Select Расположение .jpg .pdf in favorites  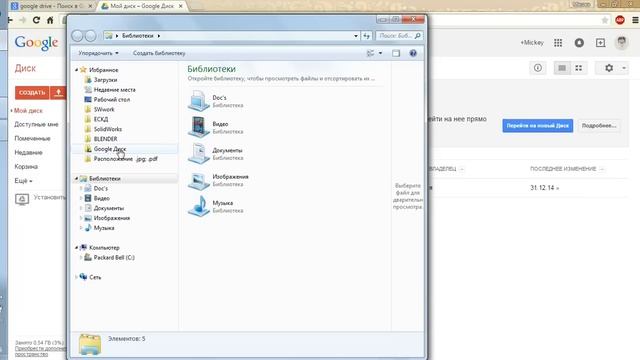125,159
